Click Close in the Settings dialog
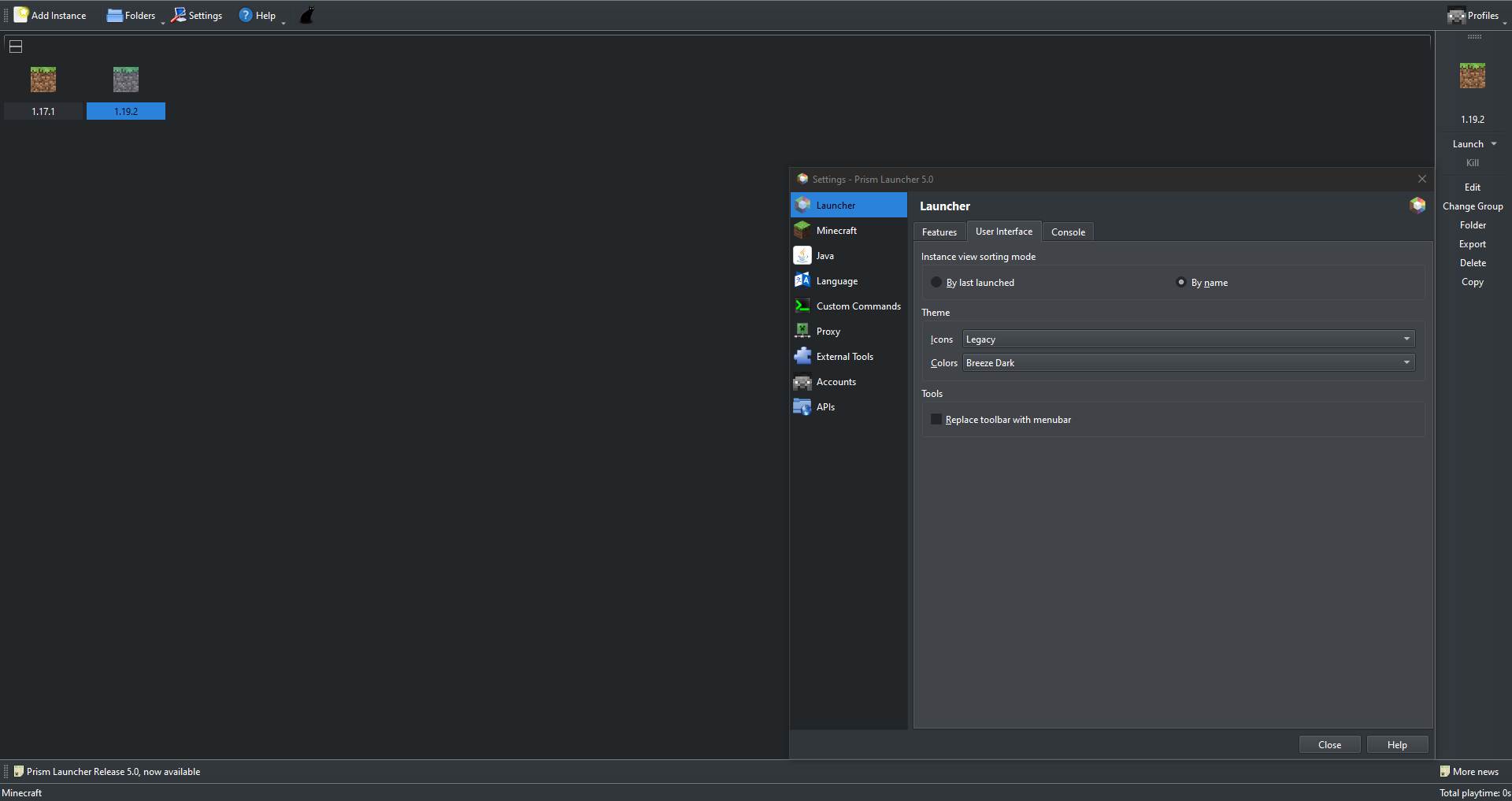This screenshot has width=1512, height=801. click(1329, 745)
